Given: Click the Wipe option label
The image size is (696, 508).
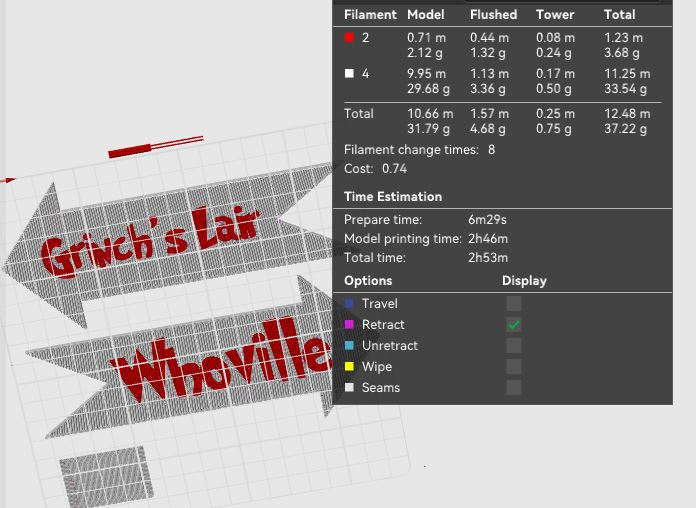Looking at the screenshot, I should point(377,367).
